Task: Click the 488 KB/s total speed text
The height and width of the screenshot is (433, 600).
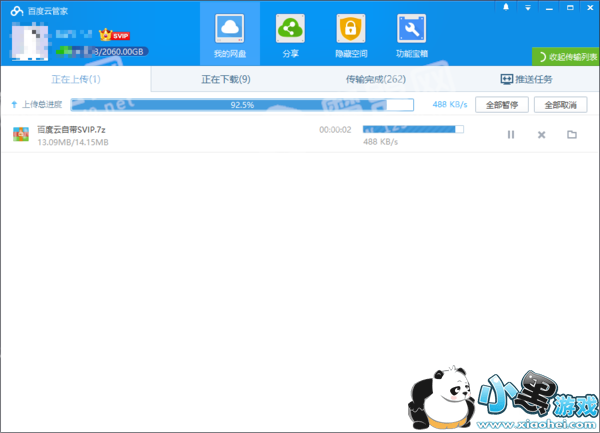Action: click(450, 104)
